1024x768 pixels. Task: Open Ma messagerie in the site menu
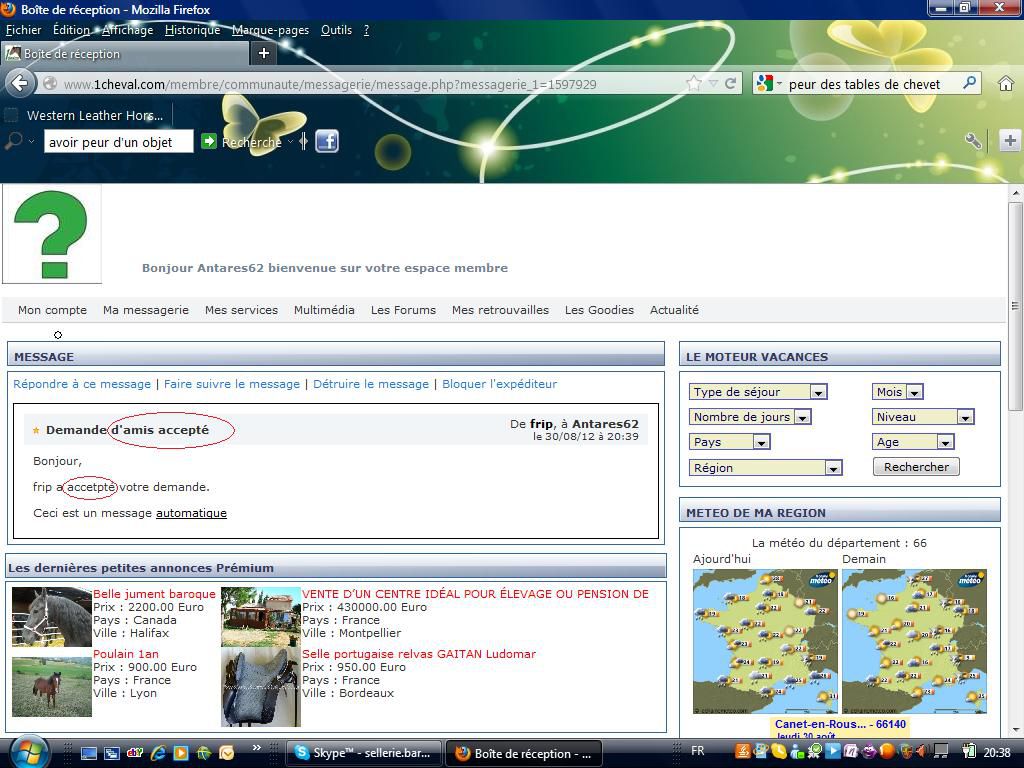145,310
